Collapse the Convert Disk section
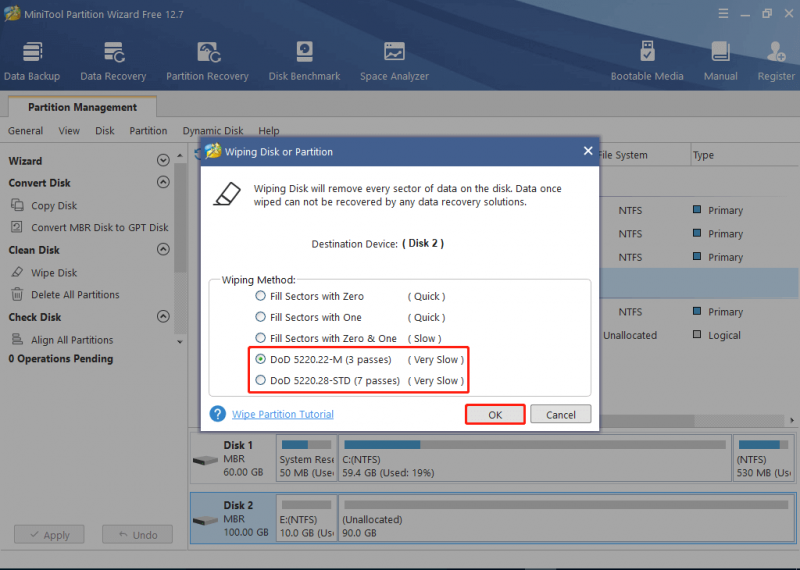800x570 pixels. pos(163,182)
